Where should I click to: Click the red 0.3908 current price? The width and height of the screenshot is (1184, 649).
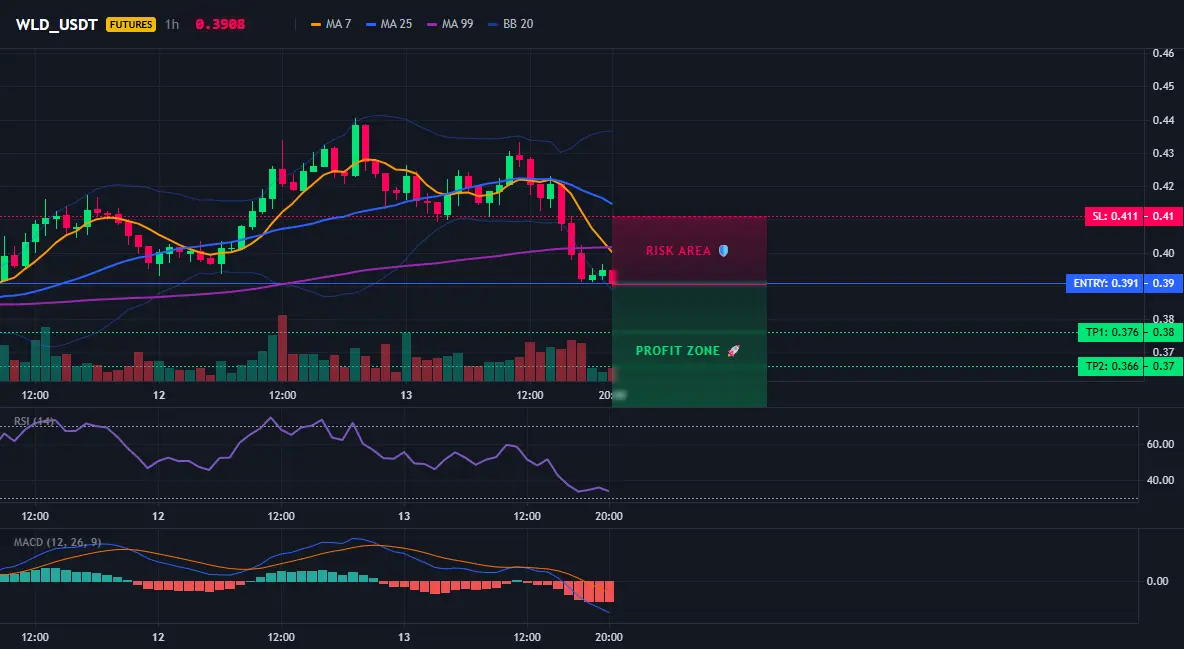tap(220, 24)
